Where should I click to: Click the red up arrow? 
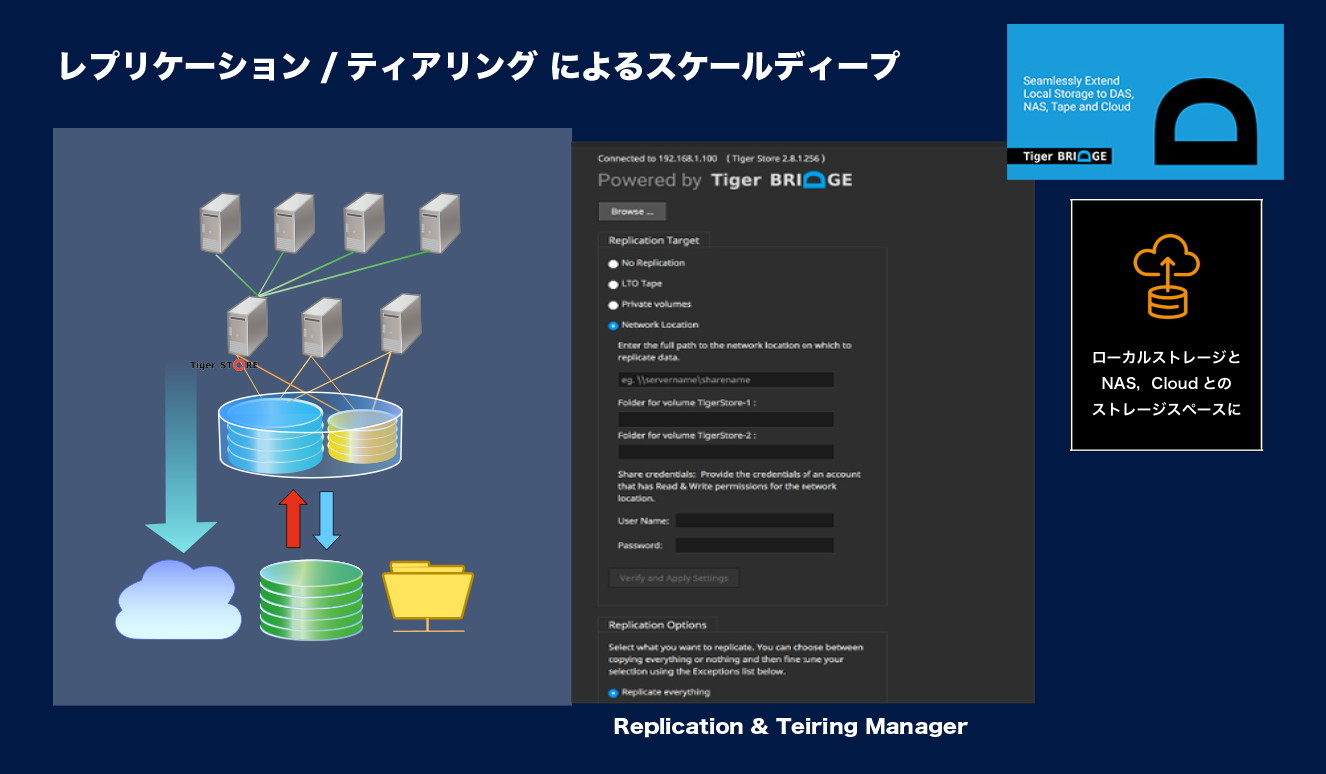click(x=292, y=518)
